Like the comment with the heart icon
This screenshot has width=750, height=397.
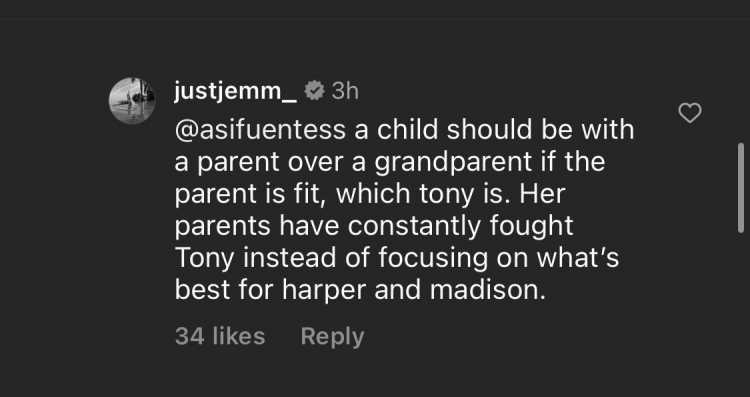[x=690, y=113]
